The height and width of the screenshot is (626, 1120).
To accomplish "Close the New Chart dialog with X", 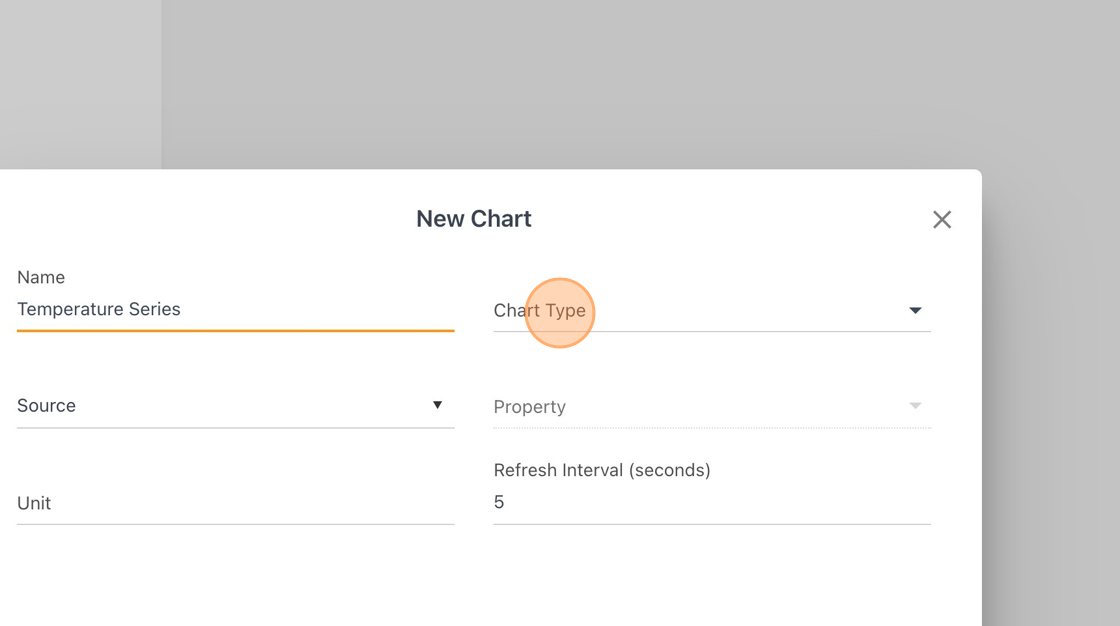I will [942, 219].
